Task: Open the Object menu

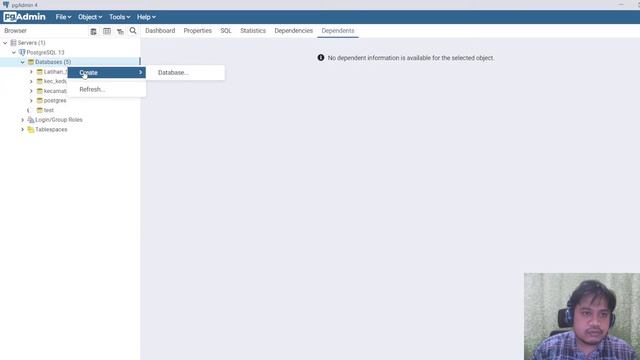Action: (90, 17)
